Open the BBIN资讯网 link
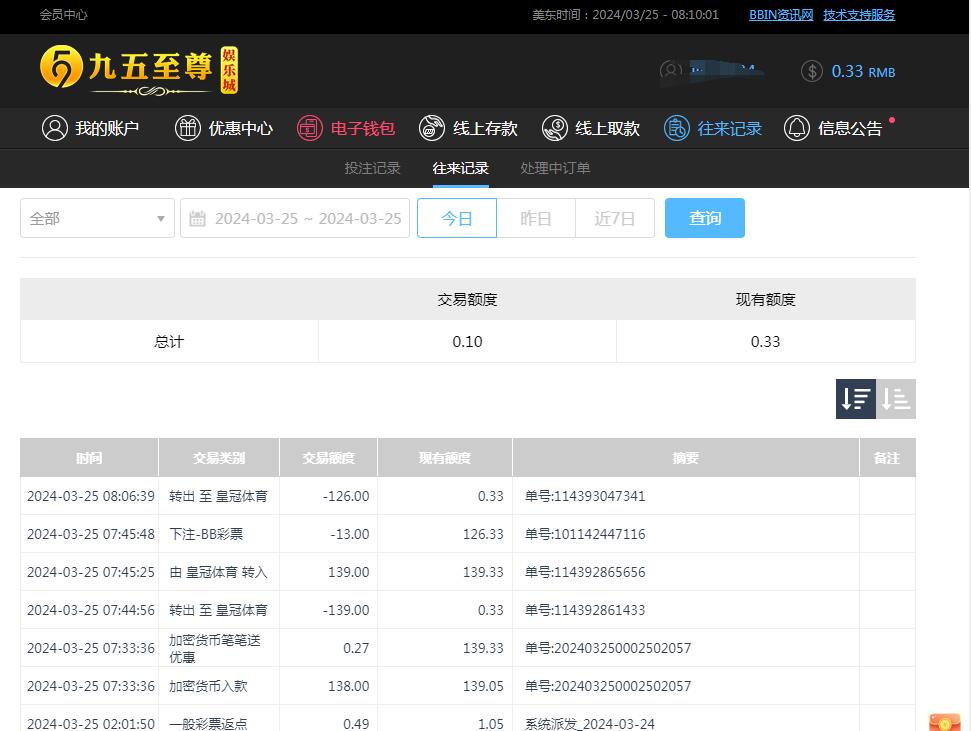This screenshot has width=971, height=731. click(781, 15)
